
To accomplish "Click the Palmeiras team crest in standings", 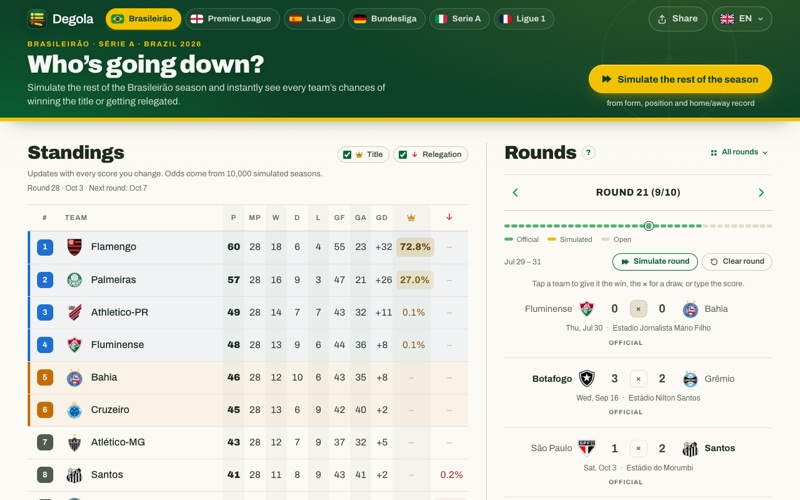I will pos(74,280).
